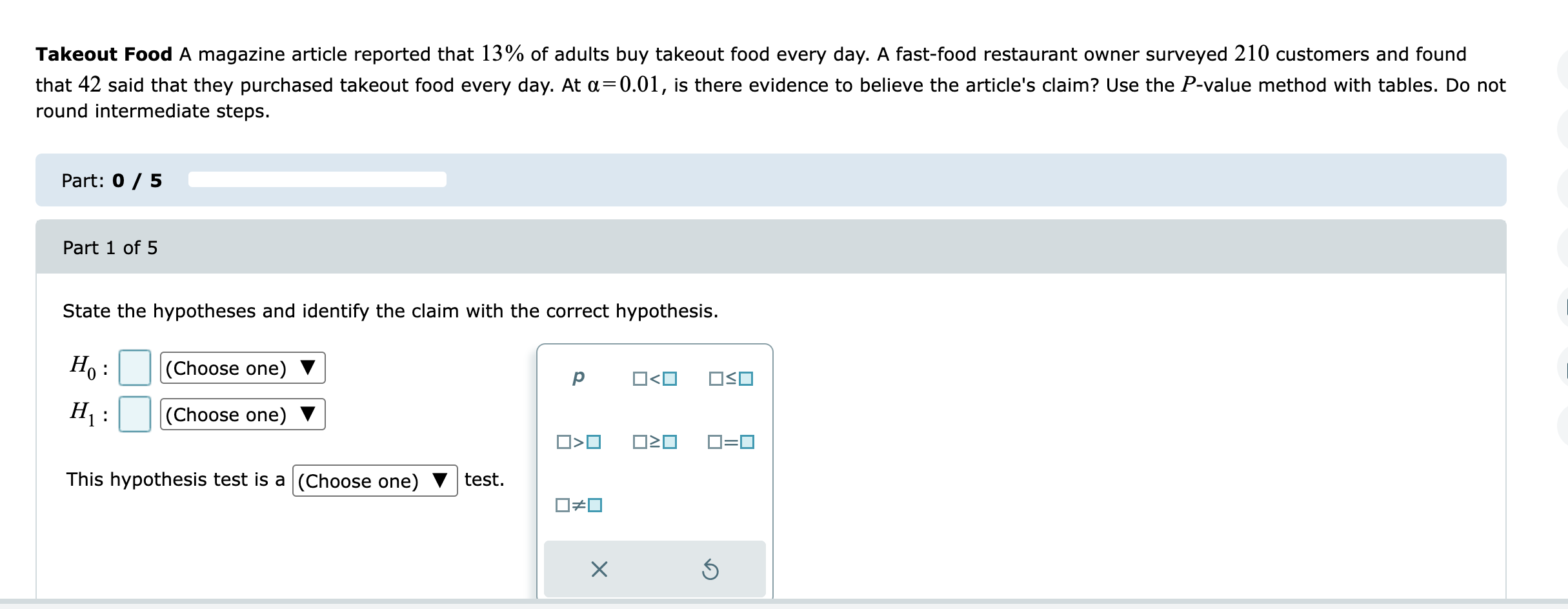
Task: Click inside the empty H1 answer box
Action: 135,415
